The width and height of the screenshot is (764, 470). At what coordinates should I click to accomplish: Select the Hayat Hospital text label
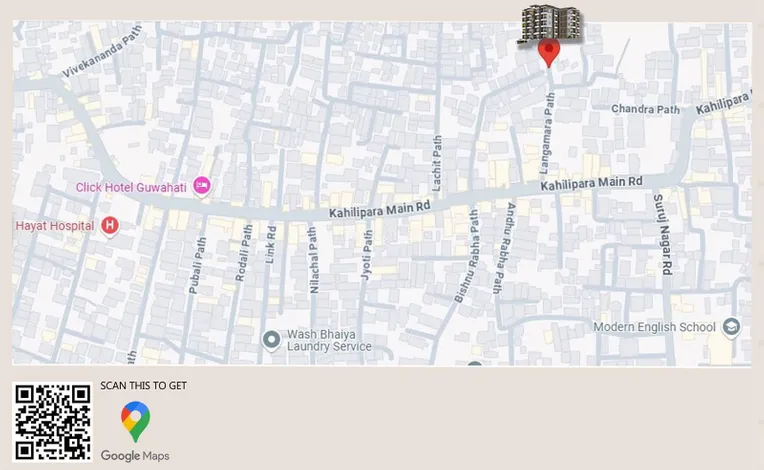coord(55,226)
